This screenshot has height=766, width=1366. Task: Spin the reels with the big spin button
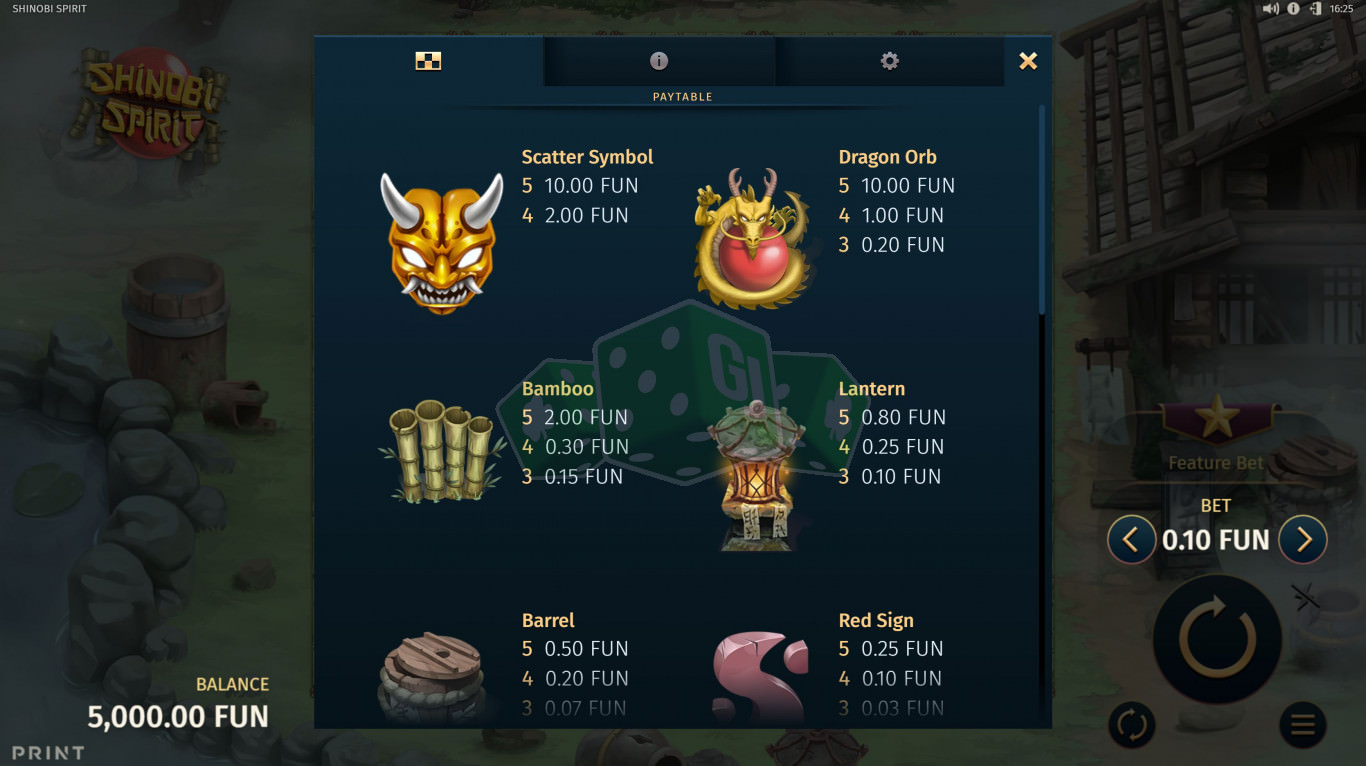click(1217, 638)
